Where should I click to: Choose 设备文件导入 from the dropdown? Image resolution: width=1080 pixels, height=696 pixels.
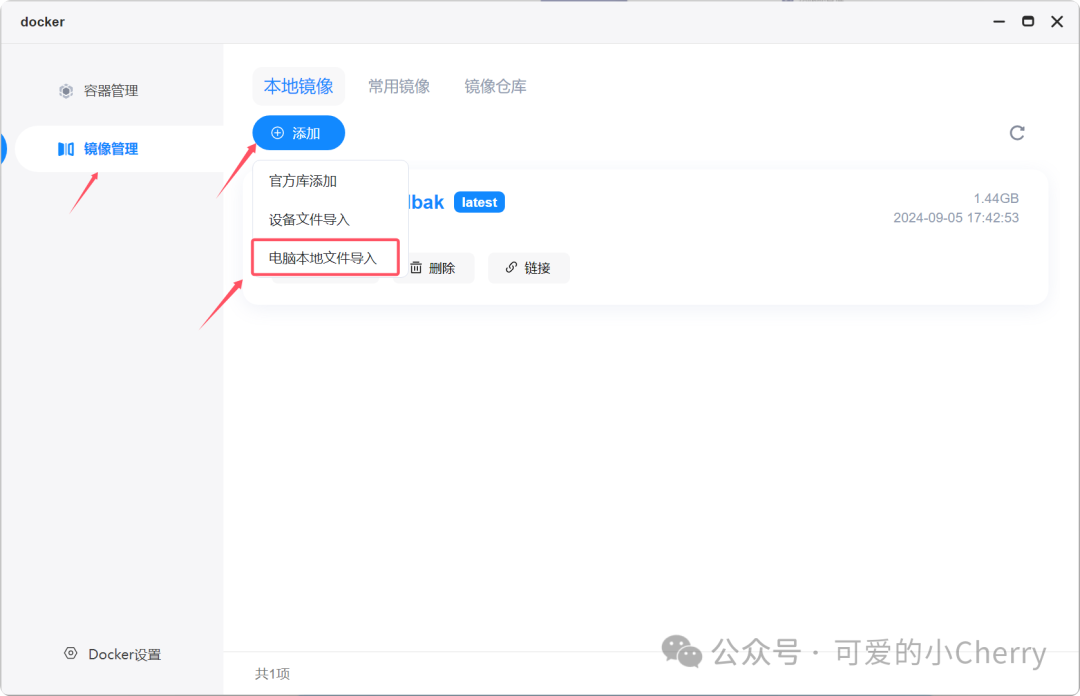coord(309,220)
